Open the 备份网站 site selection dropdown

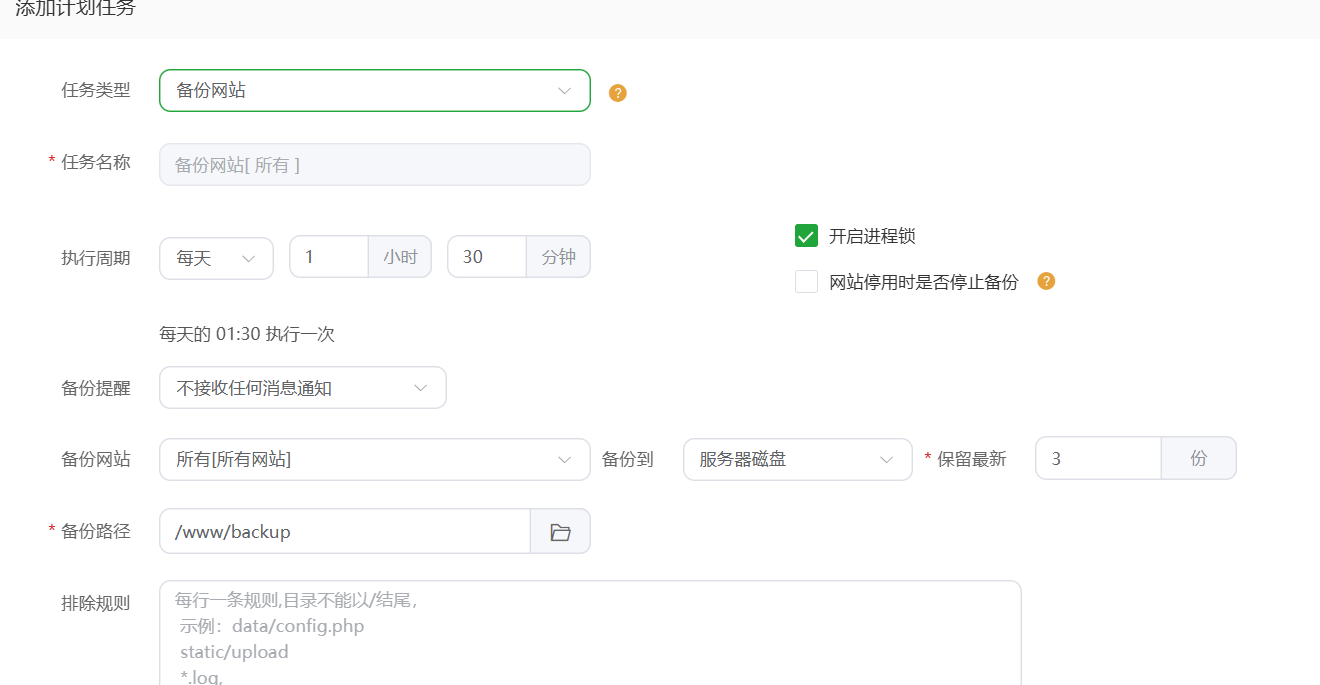pyautogui.click(x=374, y=459)
